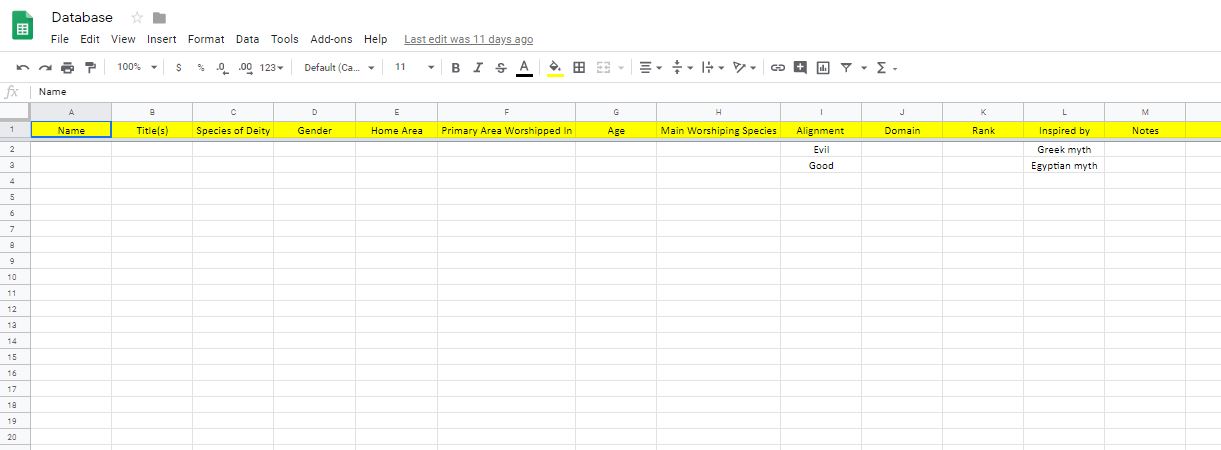Click the 'Last edit was 11 days ago' link
Screen dimensions: 1221x450
[468, 39]
